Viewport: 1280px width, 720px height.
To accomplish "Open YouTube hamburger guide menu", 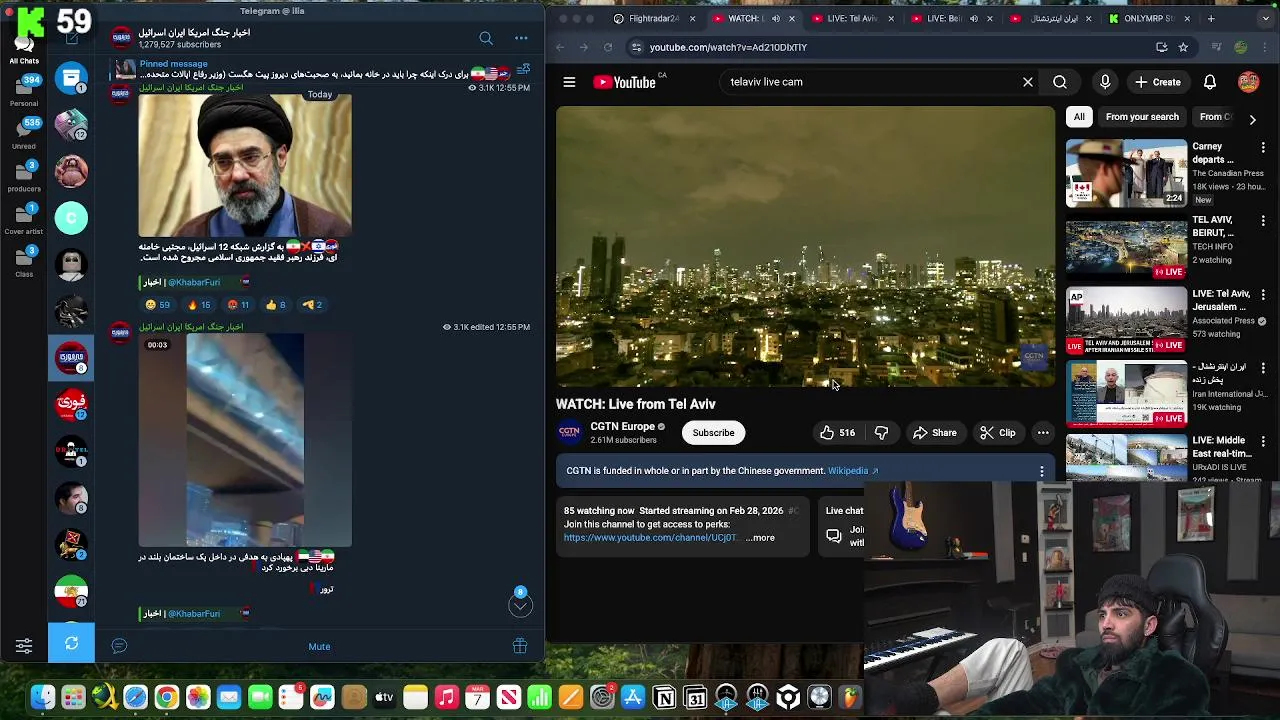I will (569, 82).
